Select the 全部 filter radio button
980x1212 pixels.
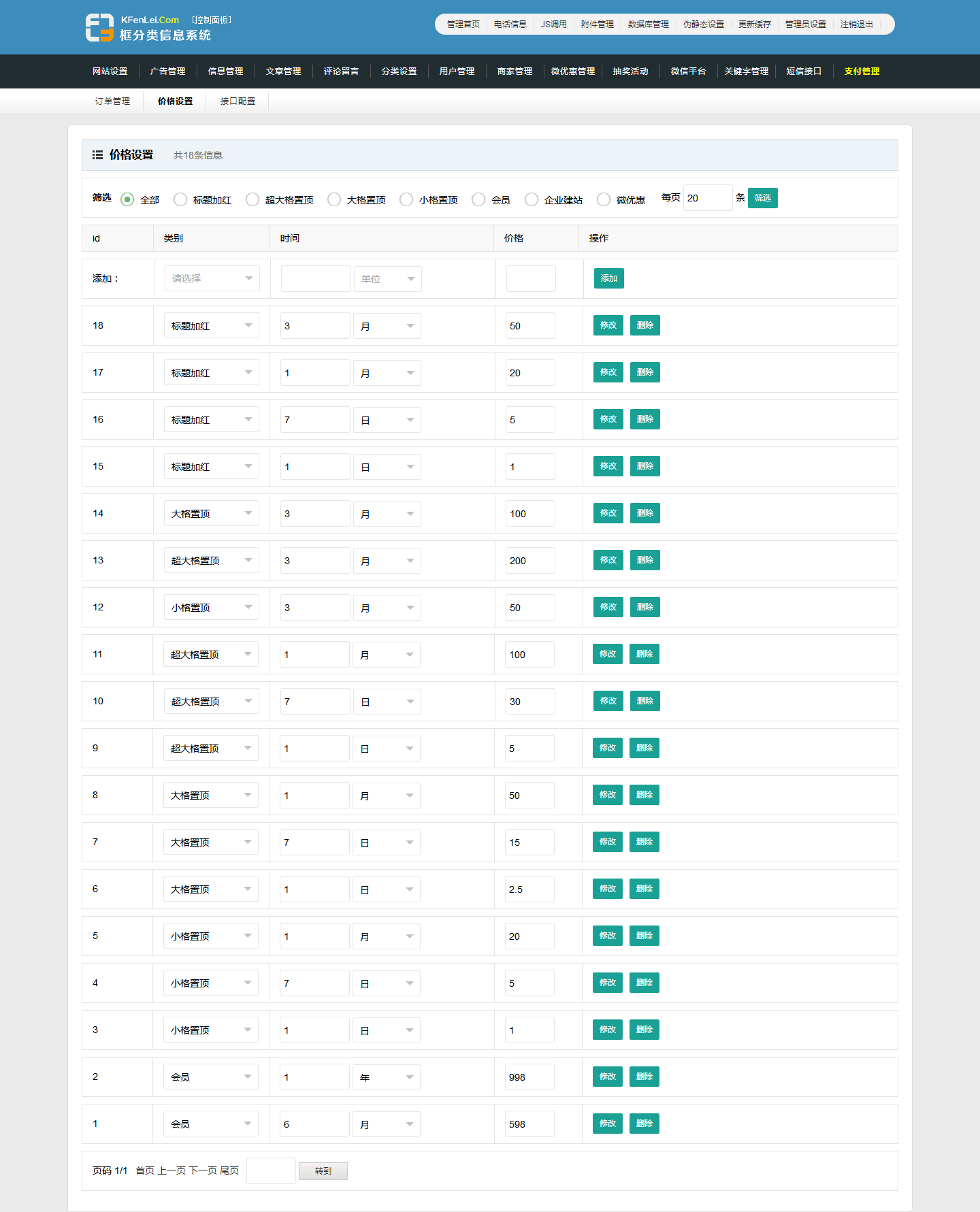[127, 199]
